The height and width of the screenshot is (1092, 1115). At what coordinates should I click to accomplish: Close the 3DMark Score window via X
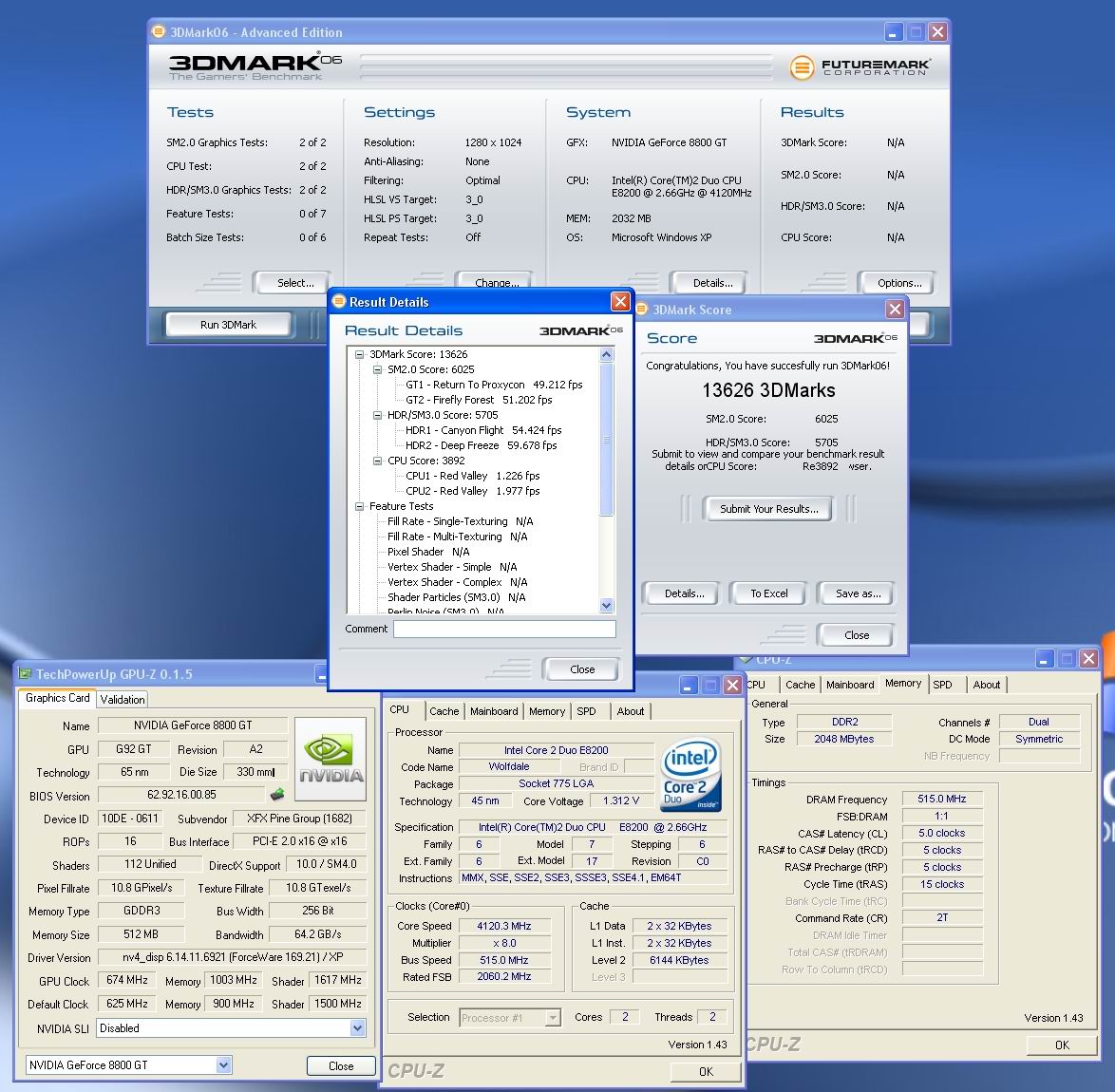coord(895,310)
